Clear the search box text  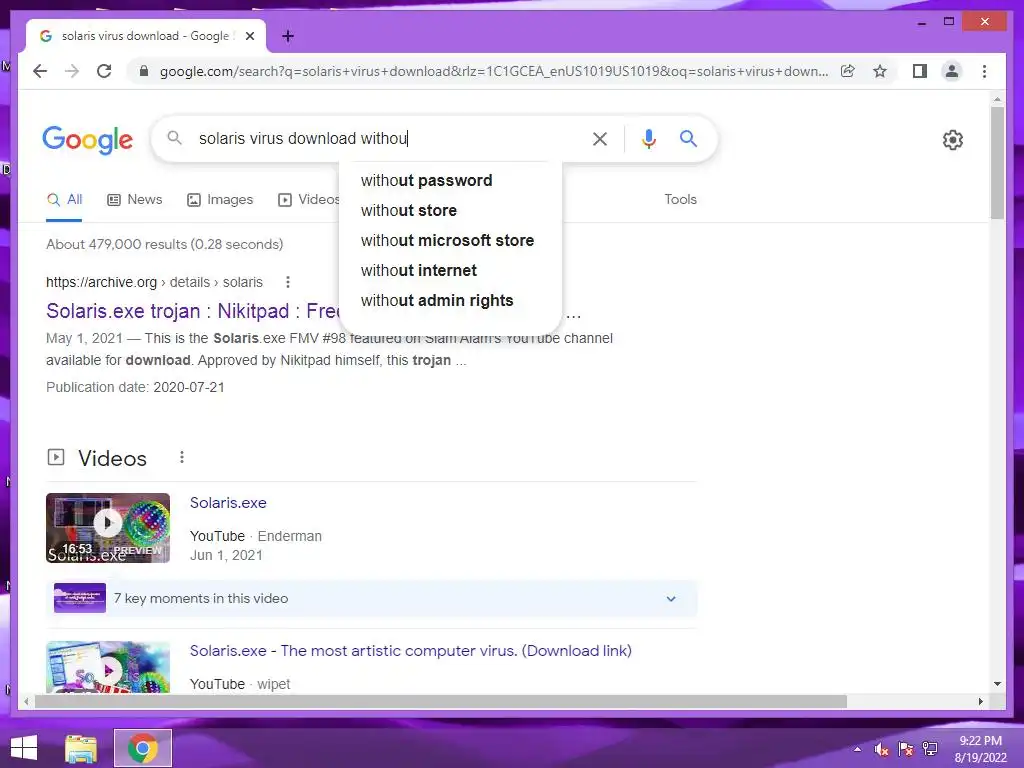tap(600, 138)
